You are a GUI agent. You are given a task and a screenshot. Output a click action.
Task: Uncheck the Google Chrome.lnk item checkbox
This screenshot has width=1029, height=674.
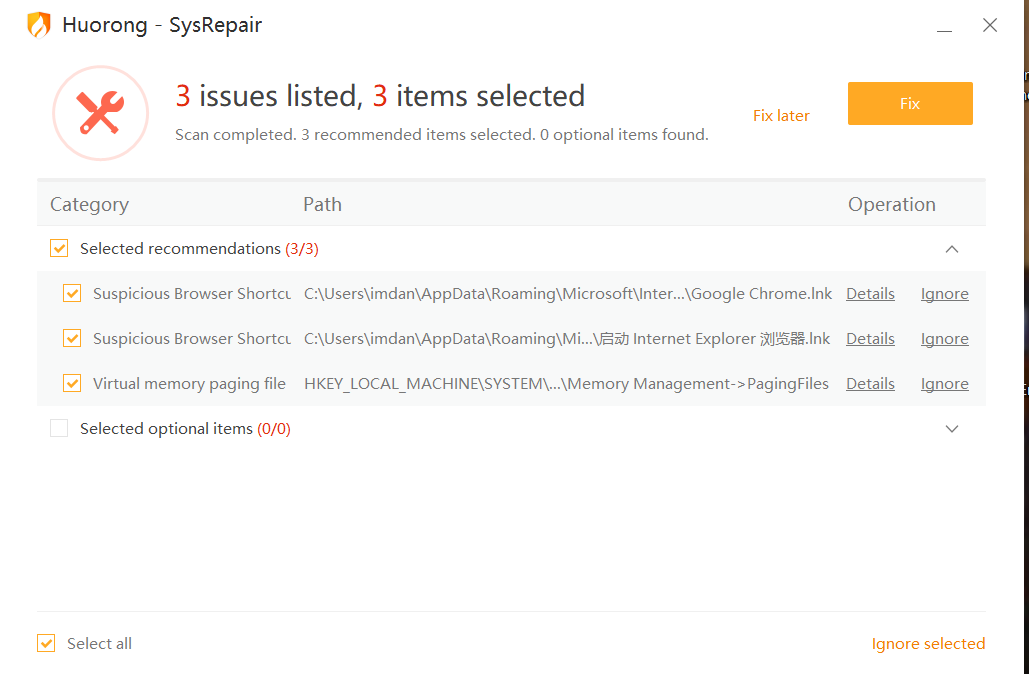[72, 293]
